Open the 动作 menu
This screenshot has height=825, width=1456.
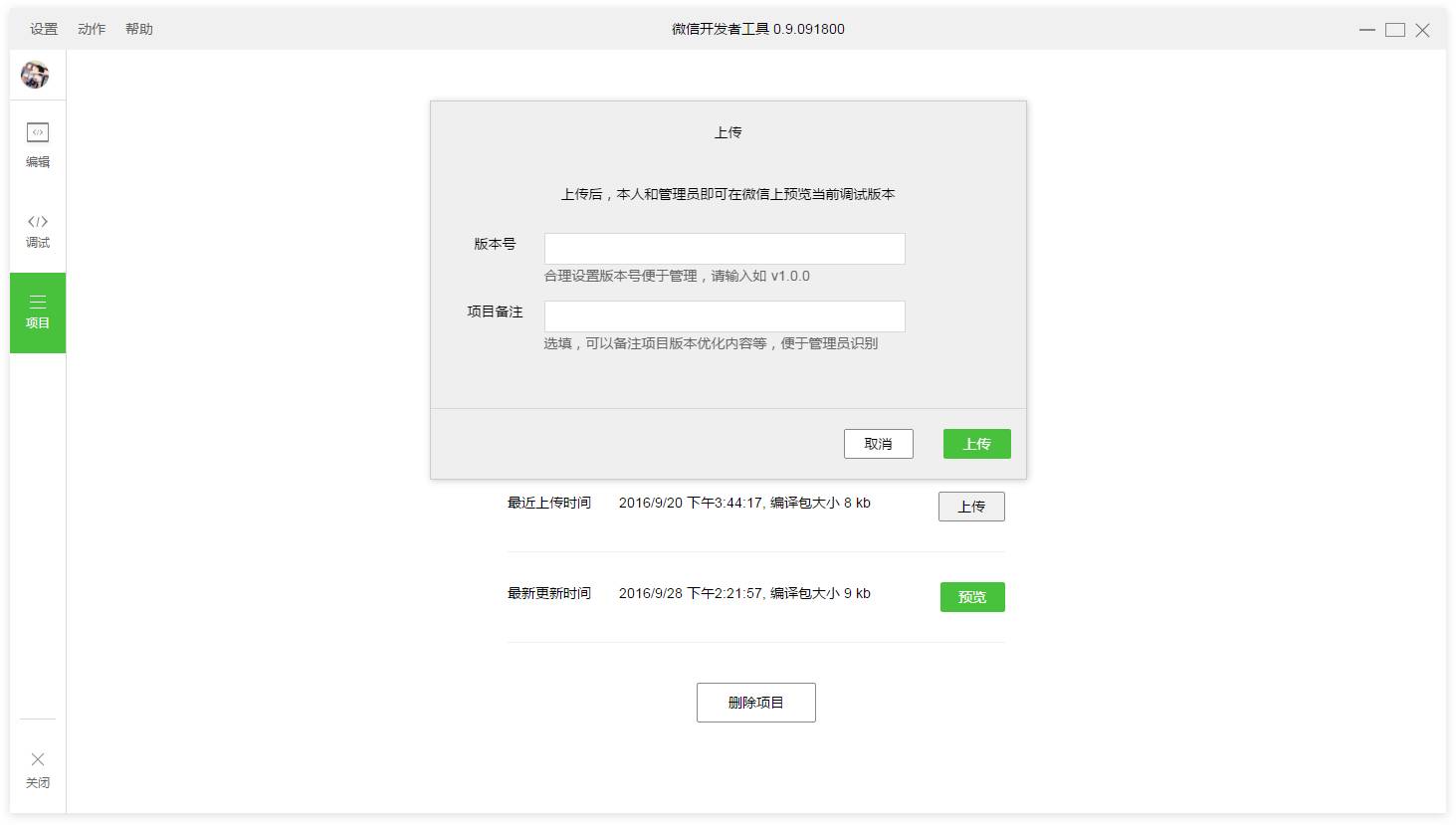click(92, 29)
